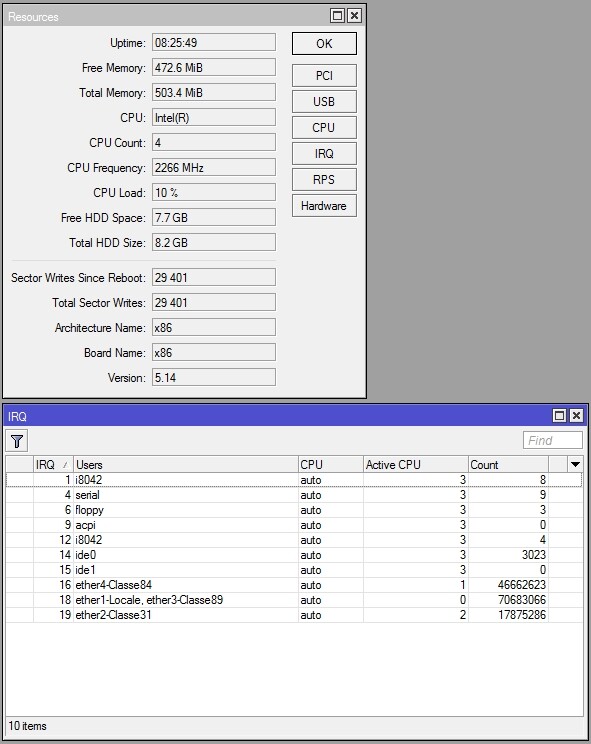591x744 pixels.
Task: Sort by the IRQ column header
Action: coord(53,465)
